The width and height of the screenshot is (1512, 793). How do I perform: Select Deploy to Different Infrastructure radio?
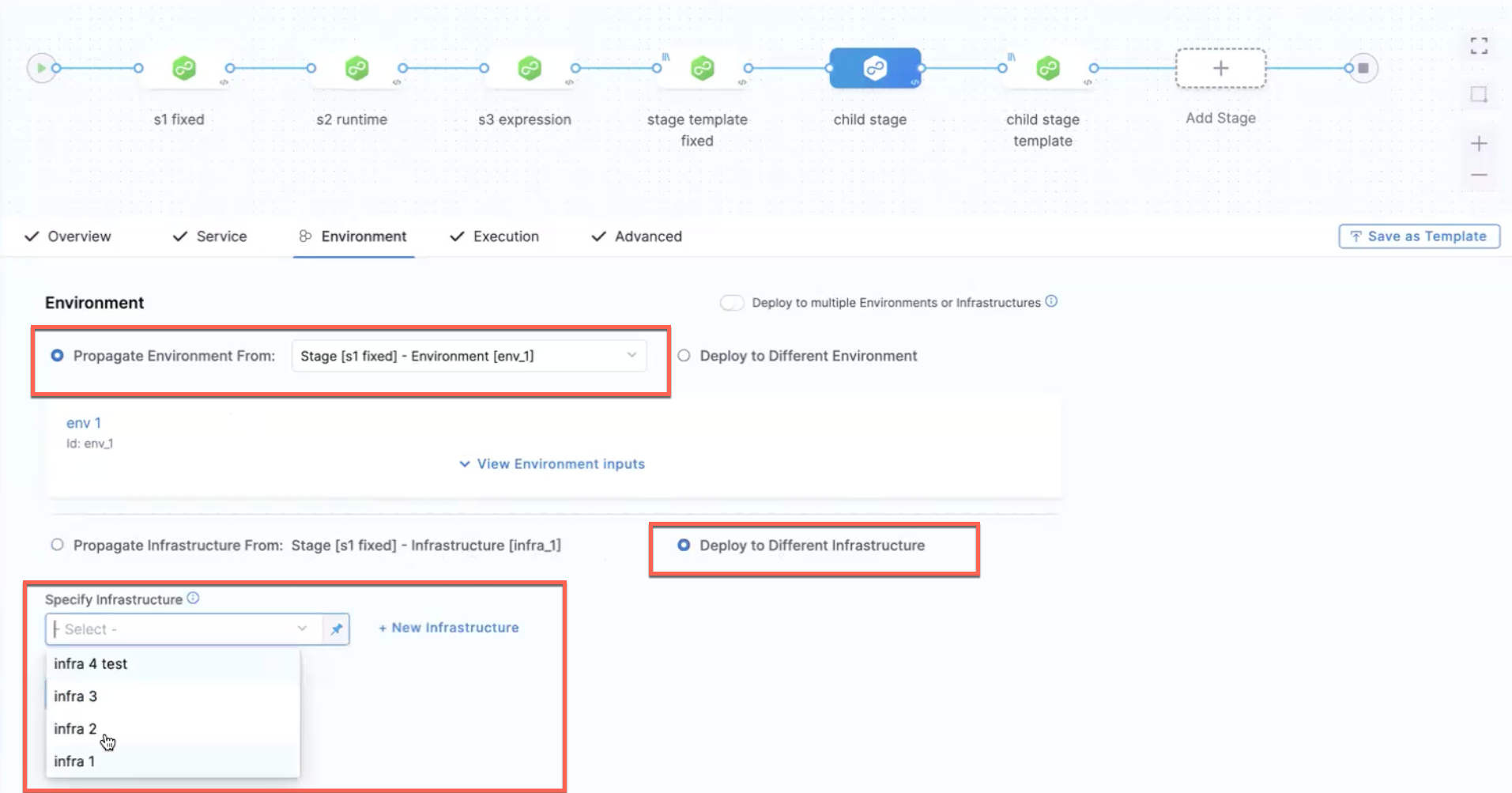coord(684,546)
